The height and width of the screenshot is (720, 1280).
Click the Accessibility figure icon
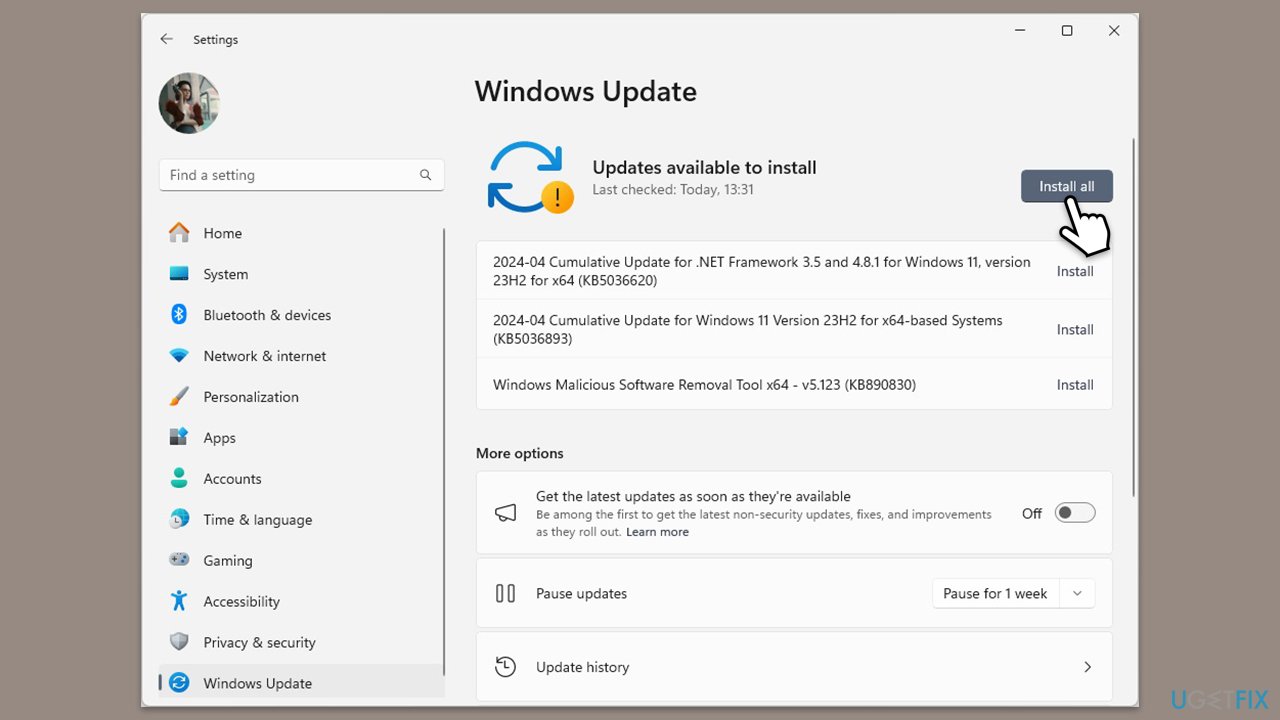[x=179, y=602]
